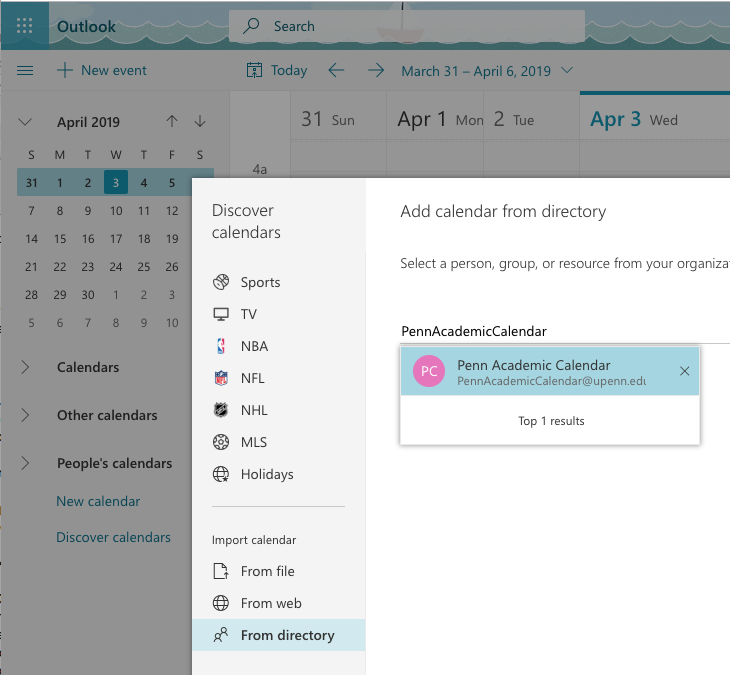Select Penn Academic Calendar result
This screenshot has width=730, height=675.
click(x=550, y=371)
